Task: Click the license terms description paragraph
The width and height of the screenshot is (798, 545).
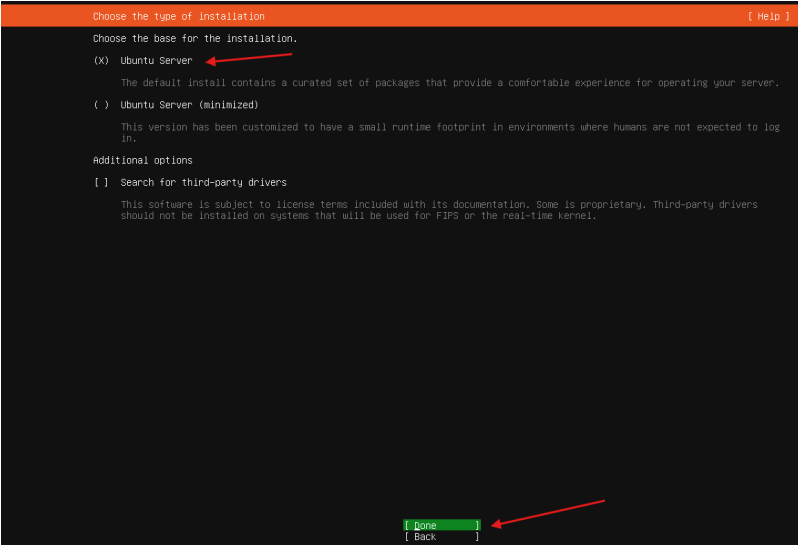Action: pyautogui.click(x=439, y=204)
